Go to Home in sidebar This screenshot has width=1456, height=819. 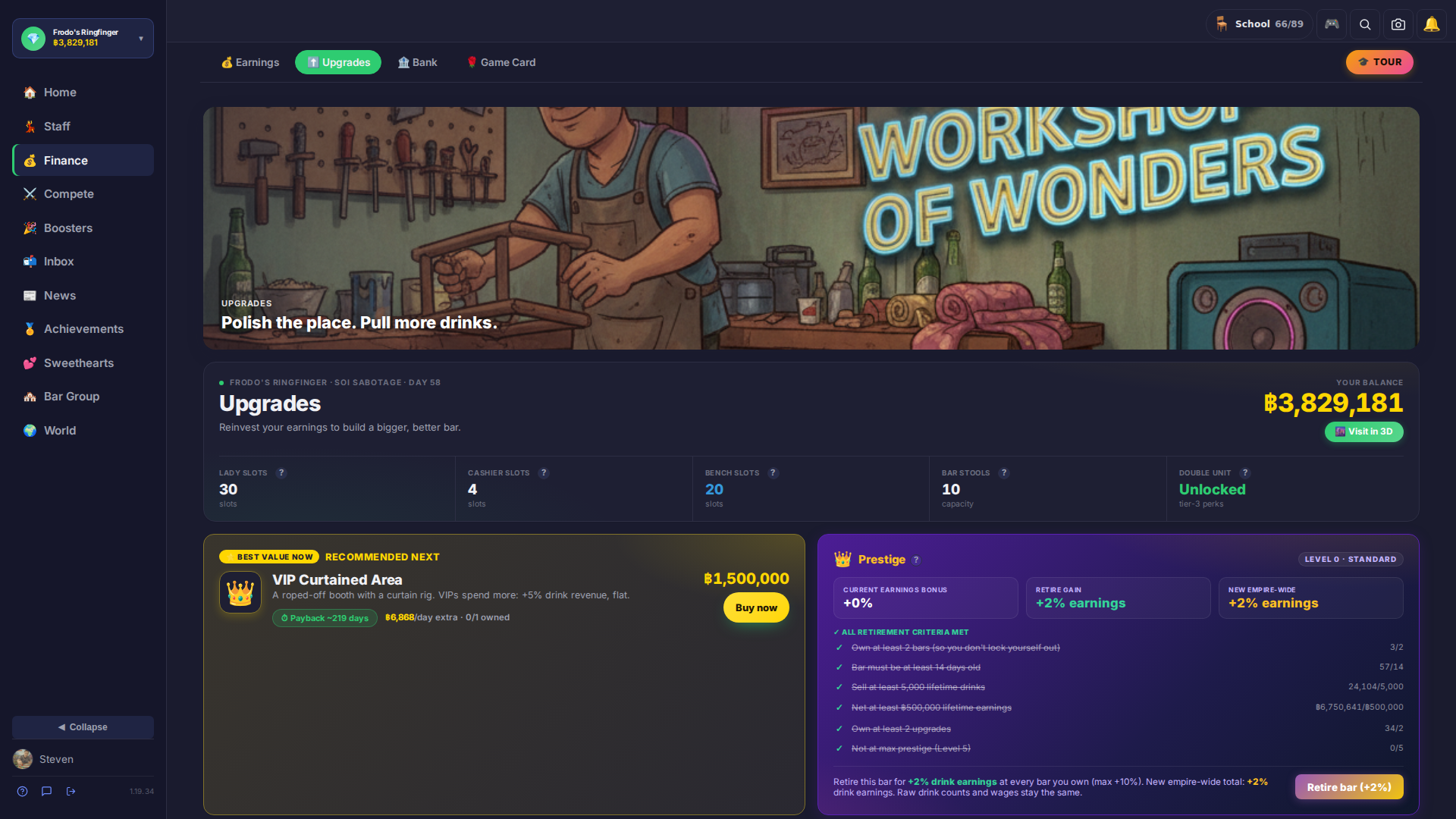point(83,93)
